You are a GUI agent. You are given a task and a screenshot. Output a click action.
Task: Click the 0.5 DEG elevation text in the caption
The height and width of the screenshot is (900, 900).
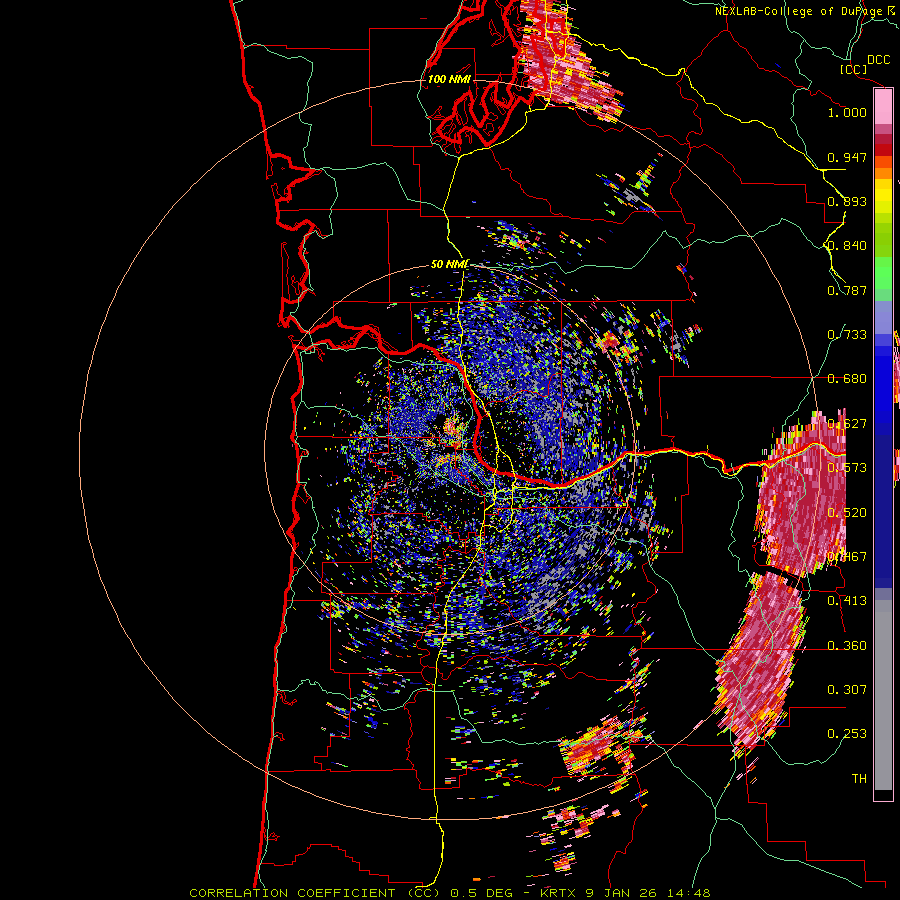click(x=482, y=893)
